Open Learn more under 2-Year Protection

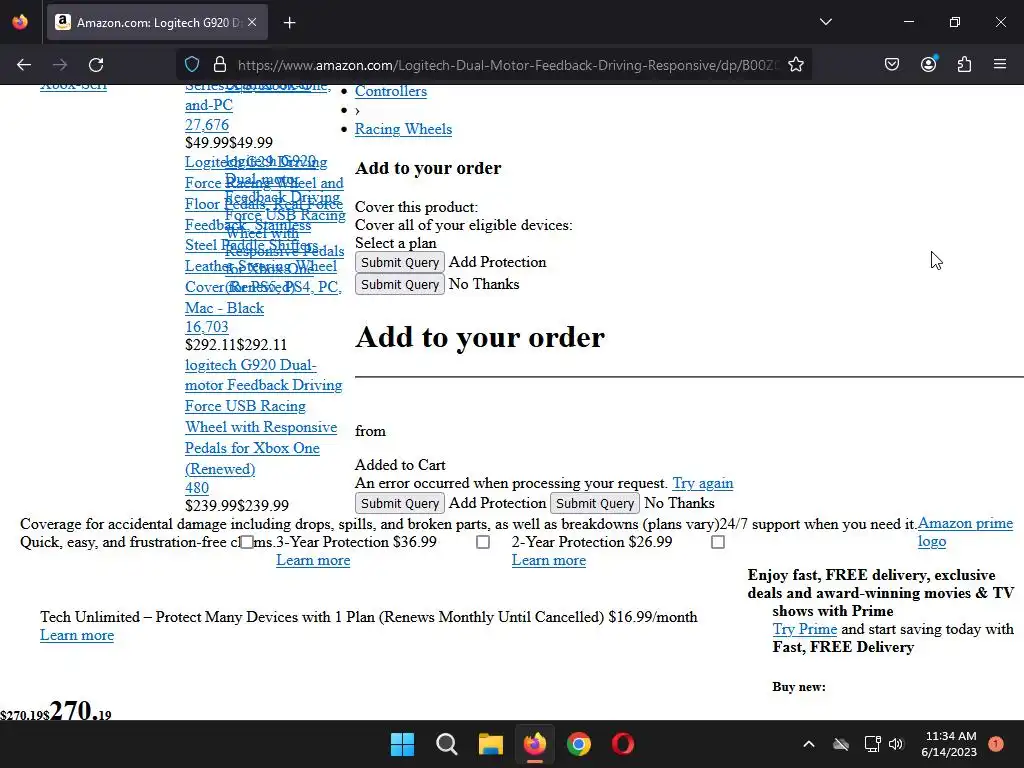[x=549, y=560]
